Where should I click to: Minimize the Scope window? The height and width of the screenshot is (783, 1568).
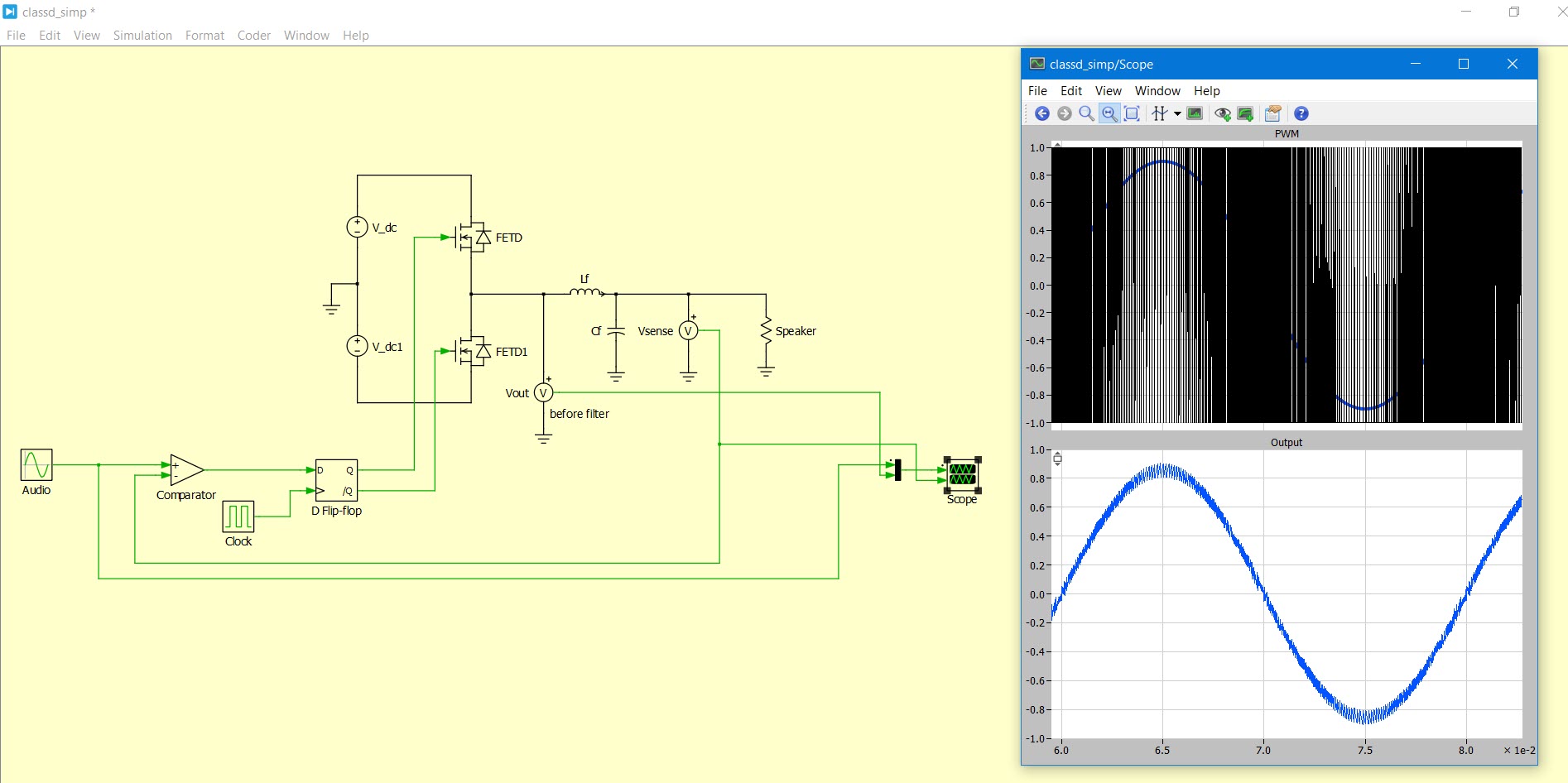pos(1416,64)
